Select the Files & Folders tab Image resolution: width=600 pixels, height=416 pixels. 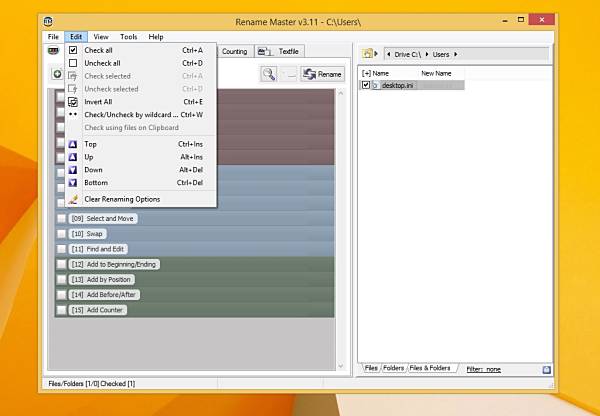tap(430, 368)
